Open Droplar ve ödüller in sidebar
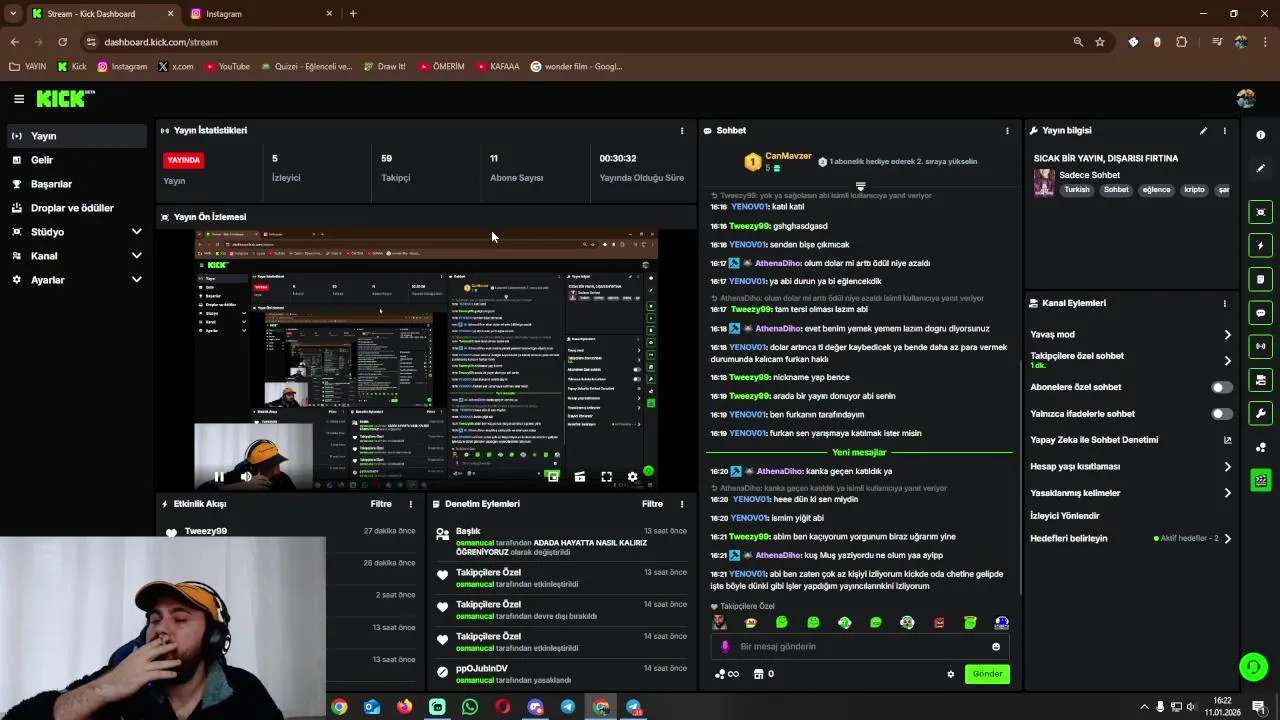The width and height of the screenshot is (1280, 720). pos(77,208)
